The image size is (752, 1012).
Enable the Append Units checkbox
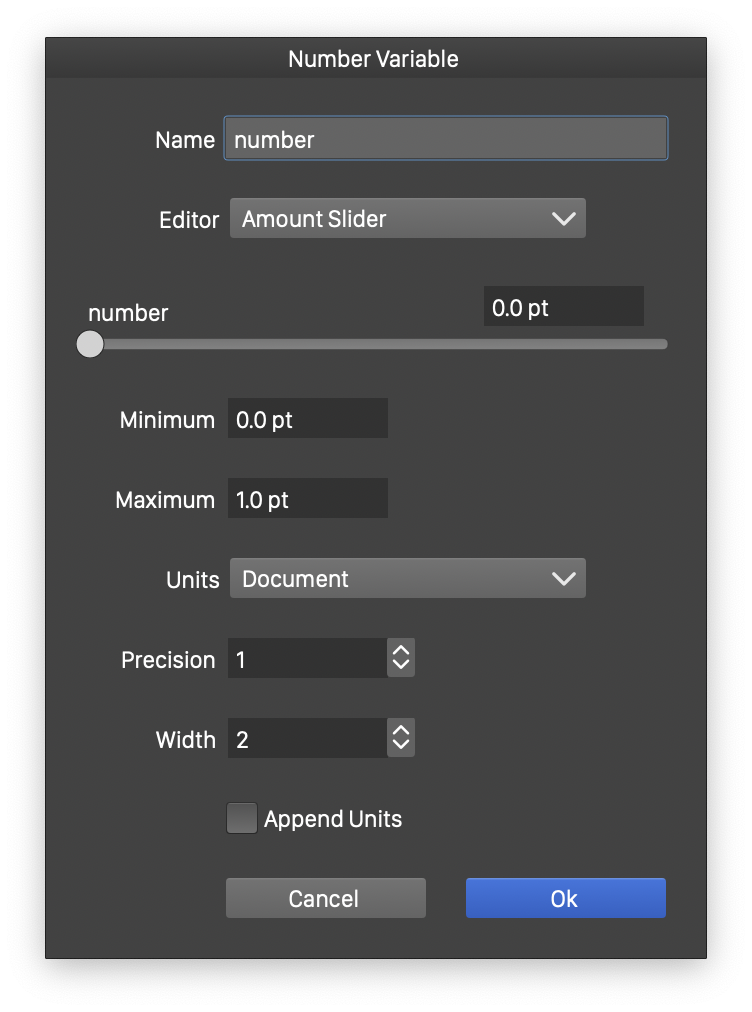[242, 819]
